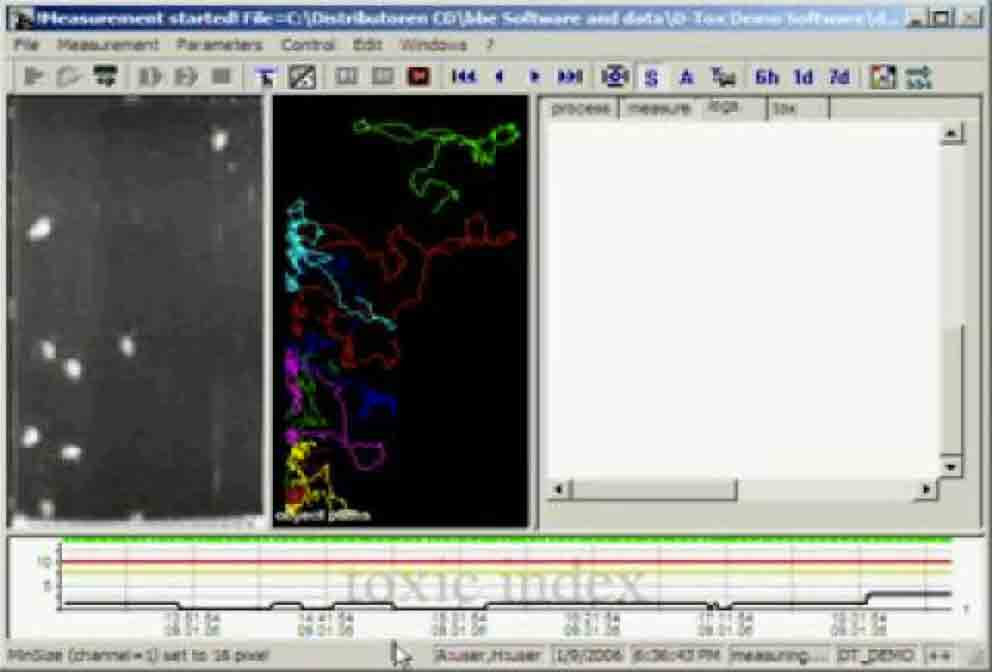The height and width of the screenshot is (672, 992).
Task: Toggle the diagonal slash box icon
Action: click(x=302, y=77)
